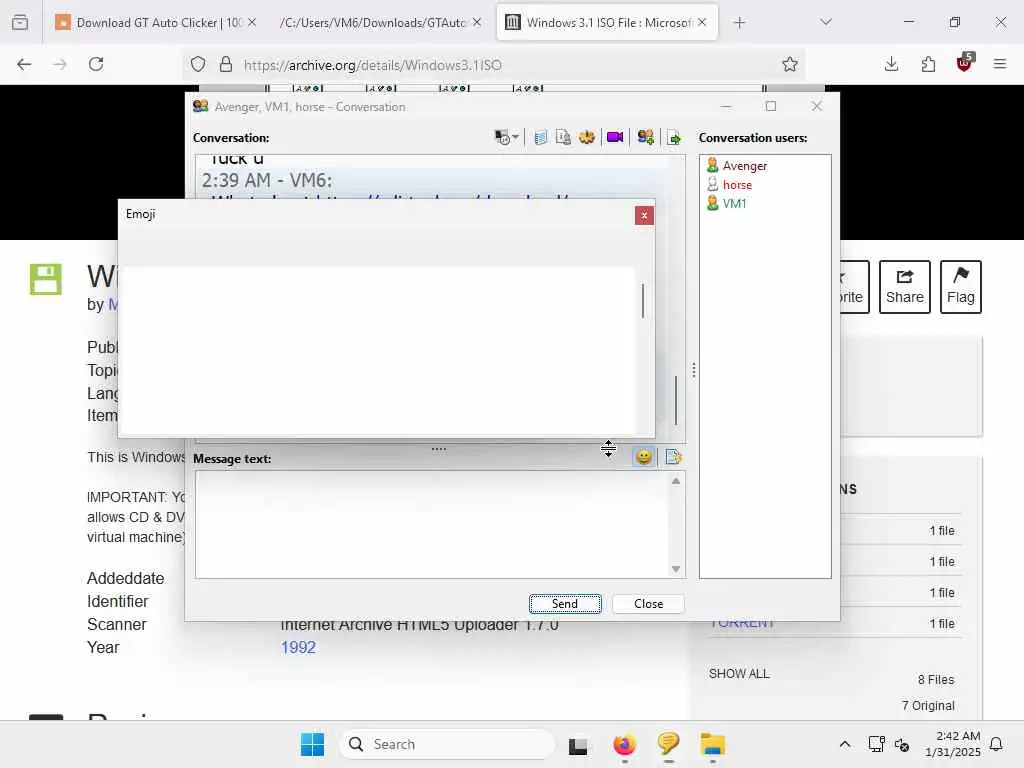Click the muted volume tray icon
The width and height of the screenshot is (1024, 768).
pos(902,744)
